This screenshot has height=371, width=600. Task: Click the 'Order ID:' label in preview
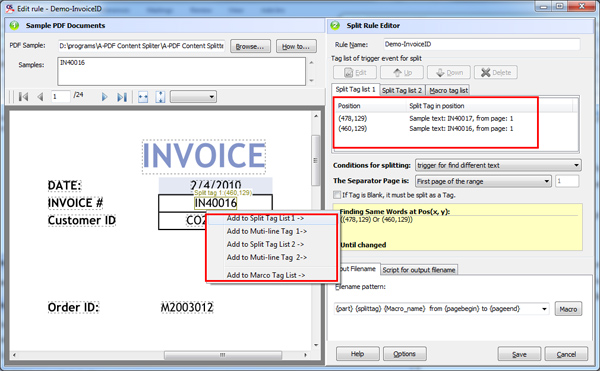tap(73, 307)
